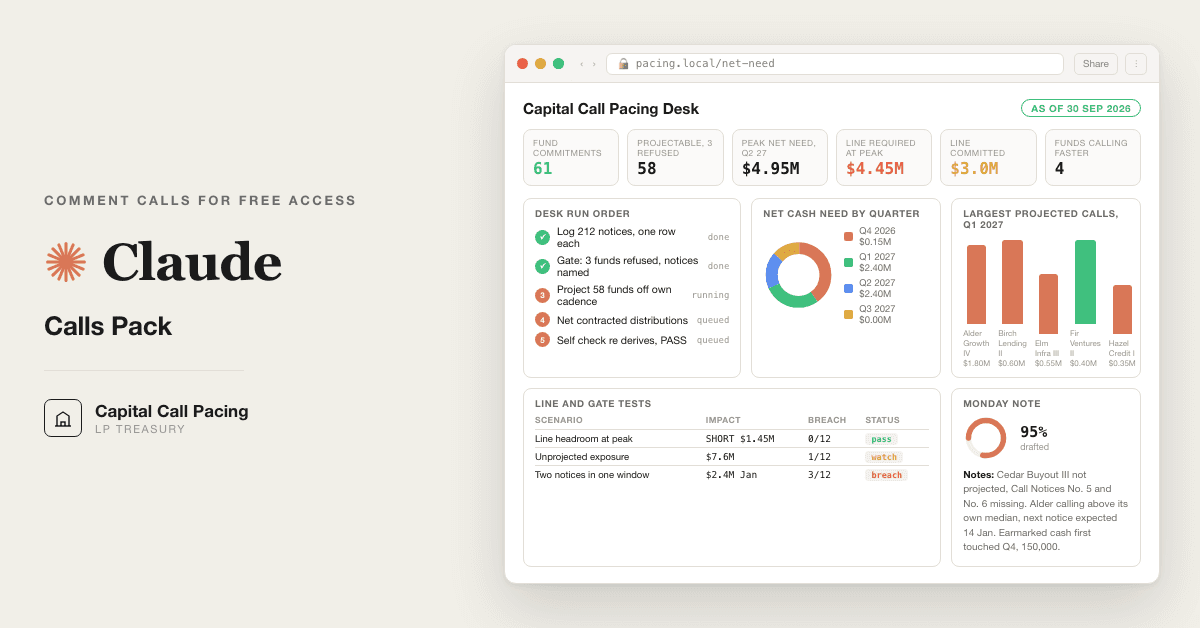Click the IMPACT column header

pos(723,420)
